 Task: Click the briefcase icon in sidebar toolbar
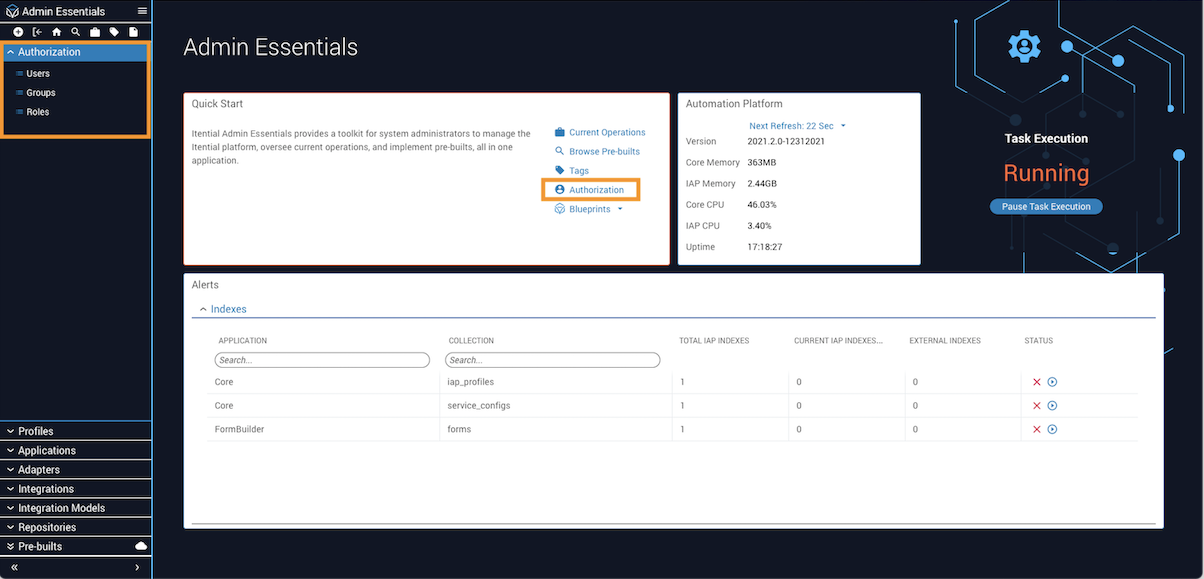coord(95,32)
